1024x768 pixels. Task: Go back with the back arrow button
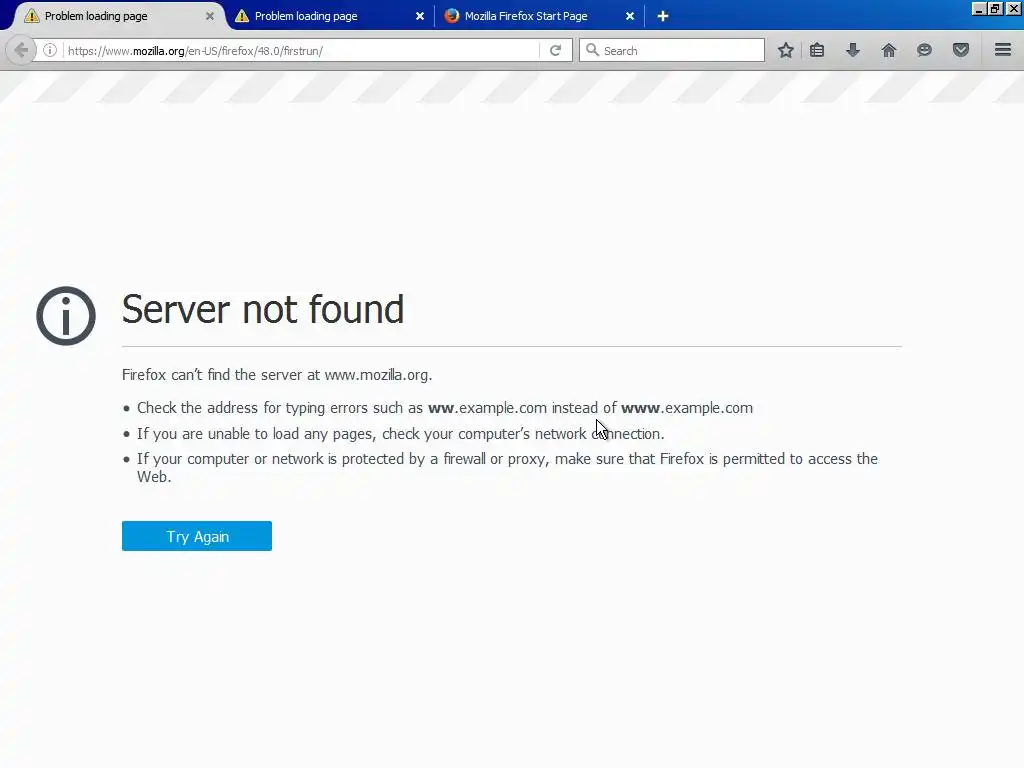pyautogui.click(x=20, y=50)
